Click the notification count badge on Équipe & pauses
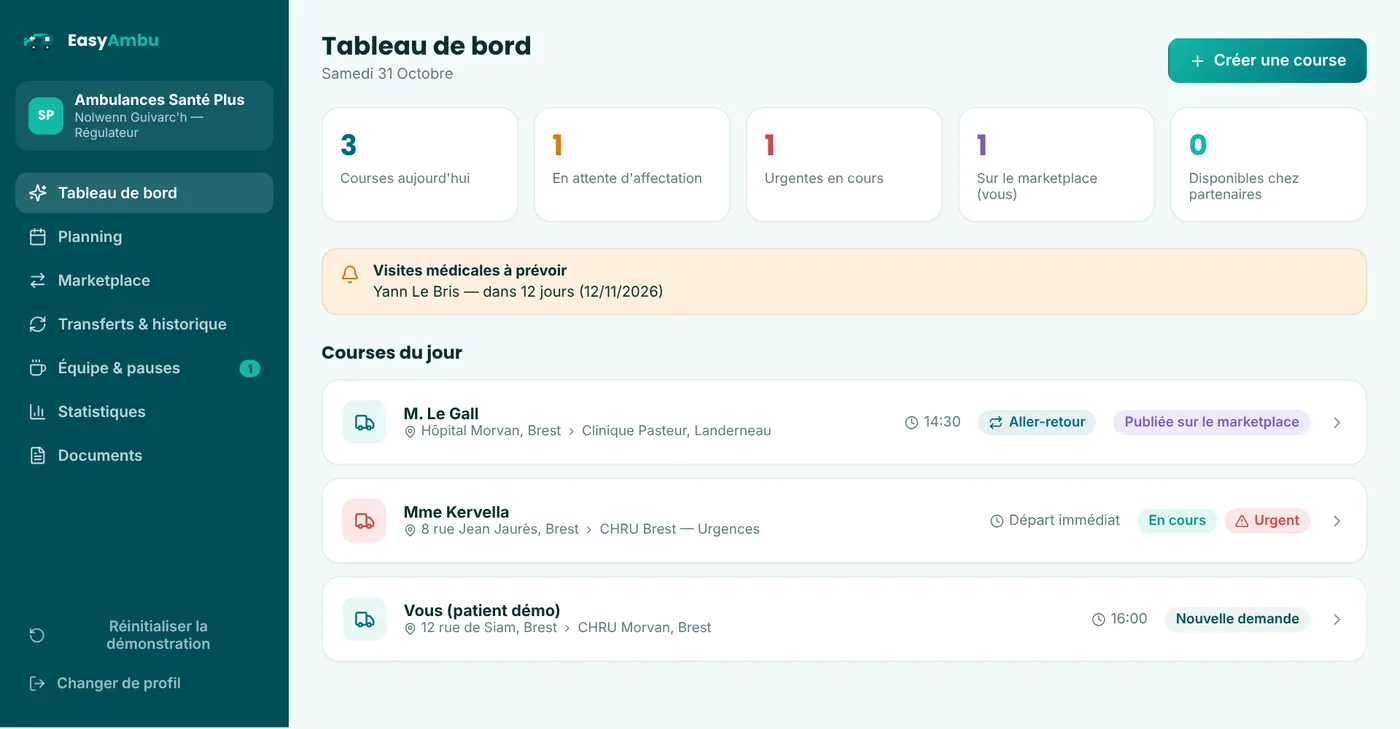Image resolution: width=1400 pixels, height=729 pixels. [x=250, y=368]
